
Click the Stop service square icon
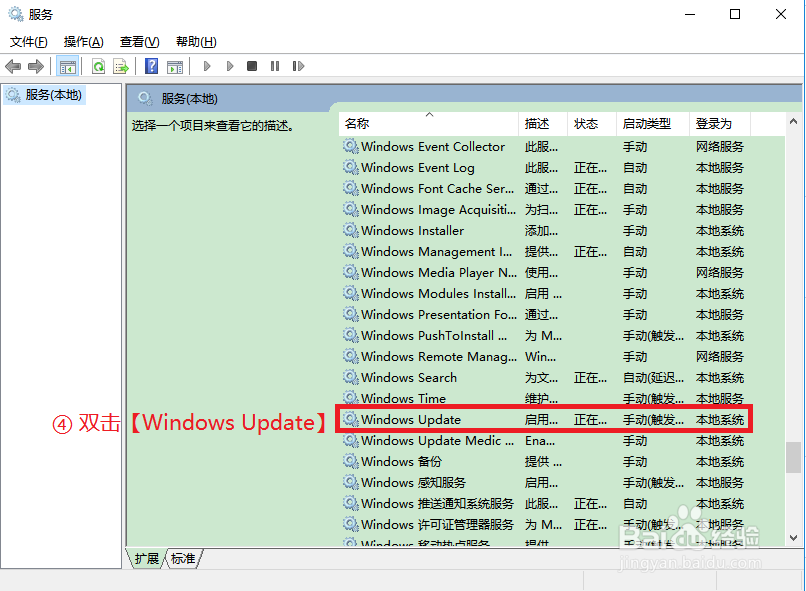pyautogui.click(x=252, y=66)
